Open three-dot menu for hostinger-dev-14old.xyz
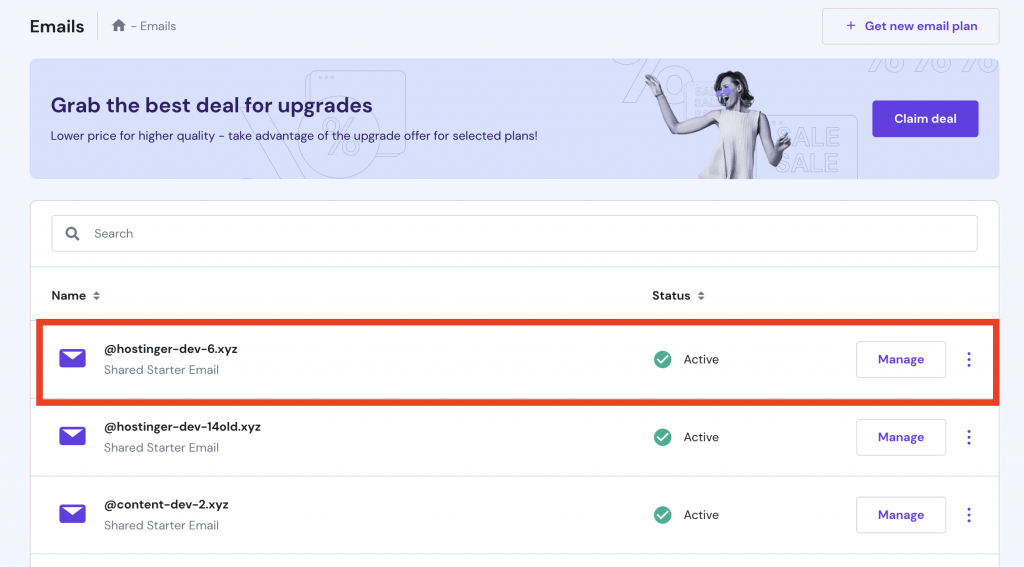The height and width of the screenshot is (567, 1024). point(969,437)
